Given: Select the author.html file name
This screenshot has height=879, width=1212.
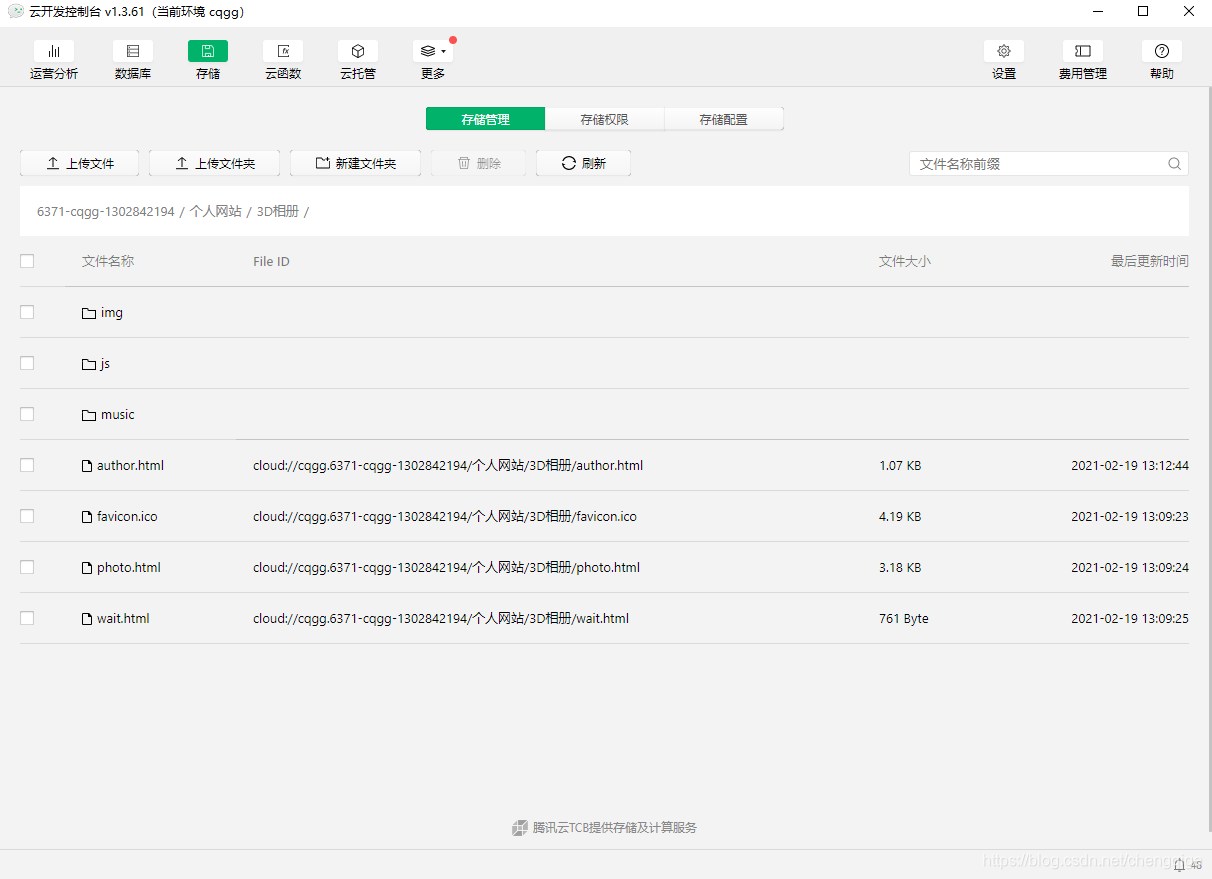Looking at the screenshot, I should click(x=130, y=466).
